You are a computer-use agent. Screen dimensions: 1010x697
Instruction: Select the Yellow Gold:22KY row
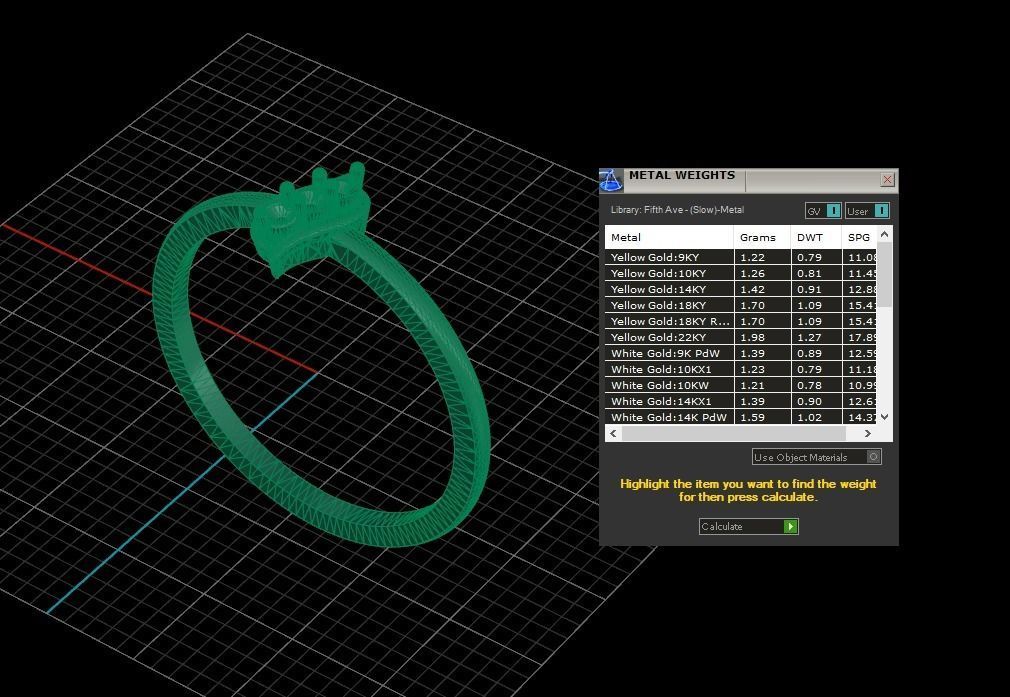tap(741, 338)
